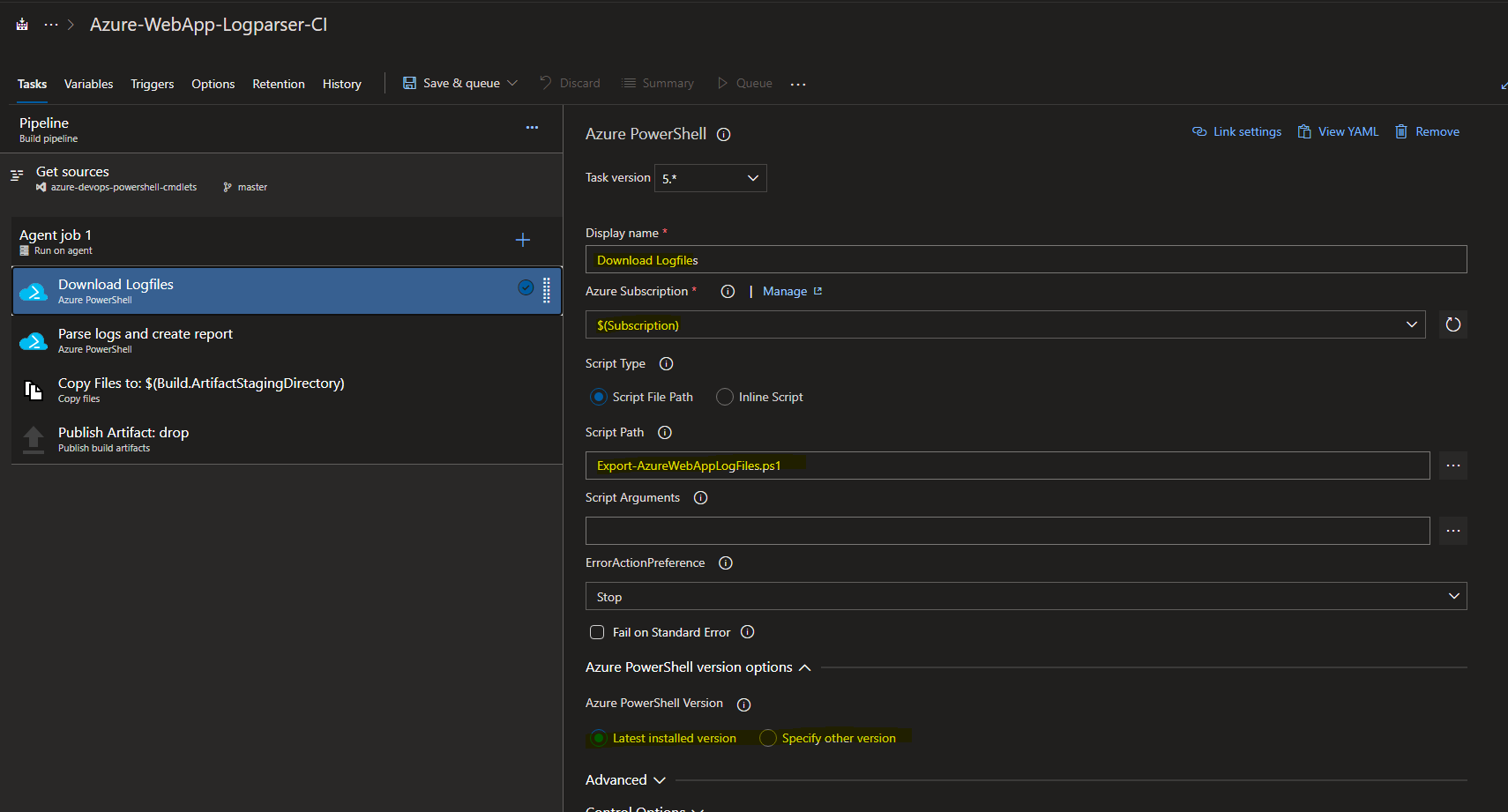This screenshot has width=1508, height=812.
Task: Select Specify other version option
Action: [768, 738]
